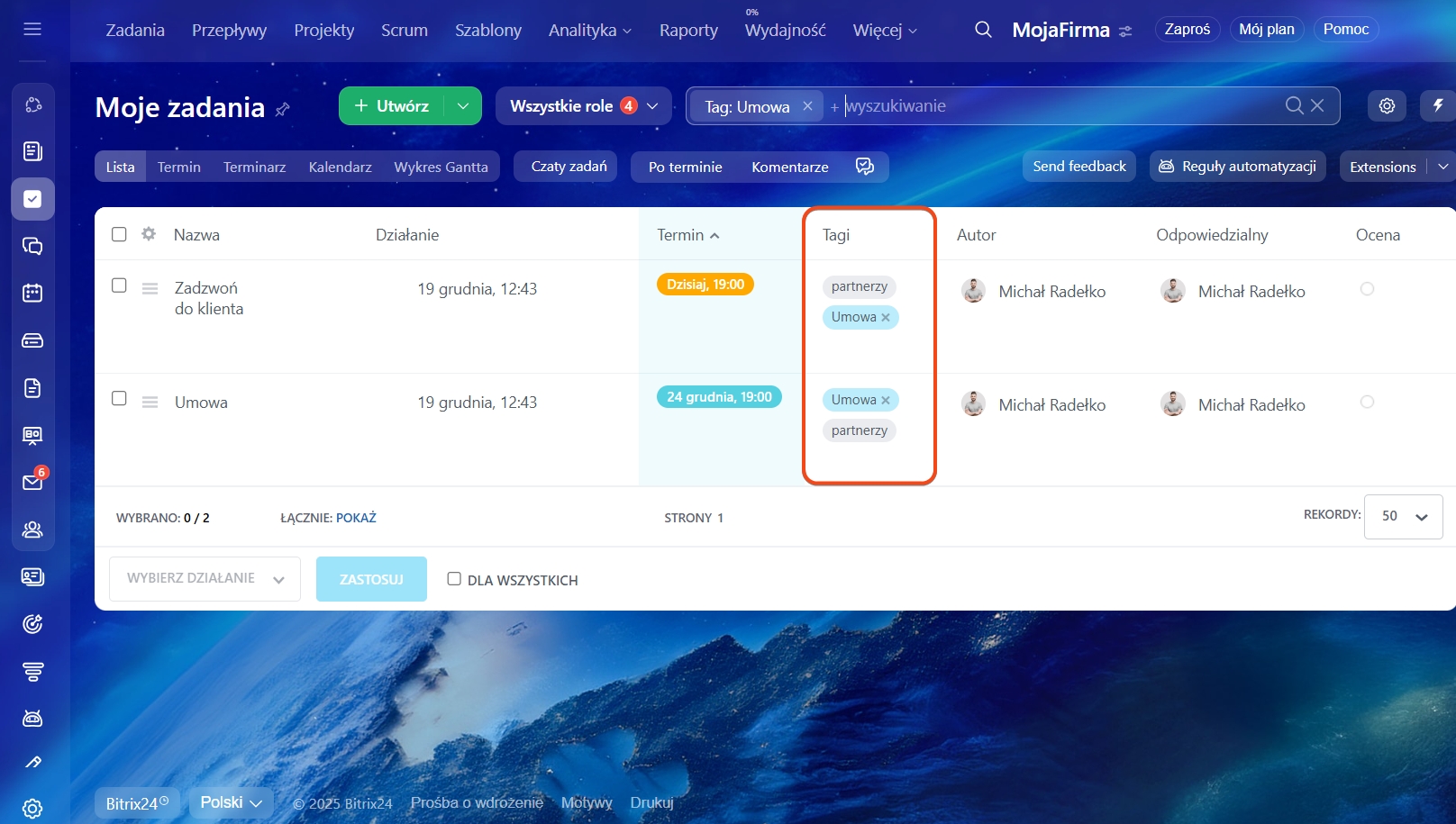
Task: Check the Zadzwoń do klienta row checkbox
Action: click(x=119, y=285)
